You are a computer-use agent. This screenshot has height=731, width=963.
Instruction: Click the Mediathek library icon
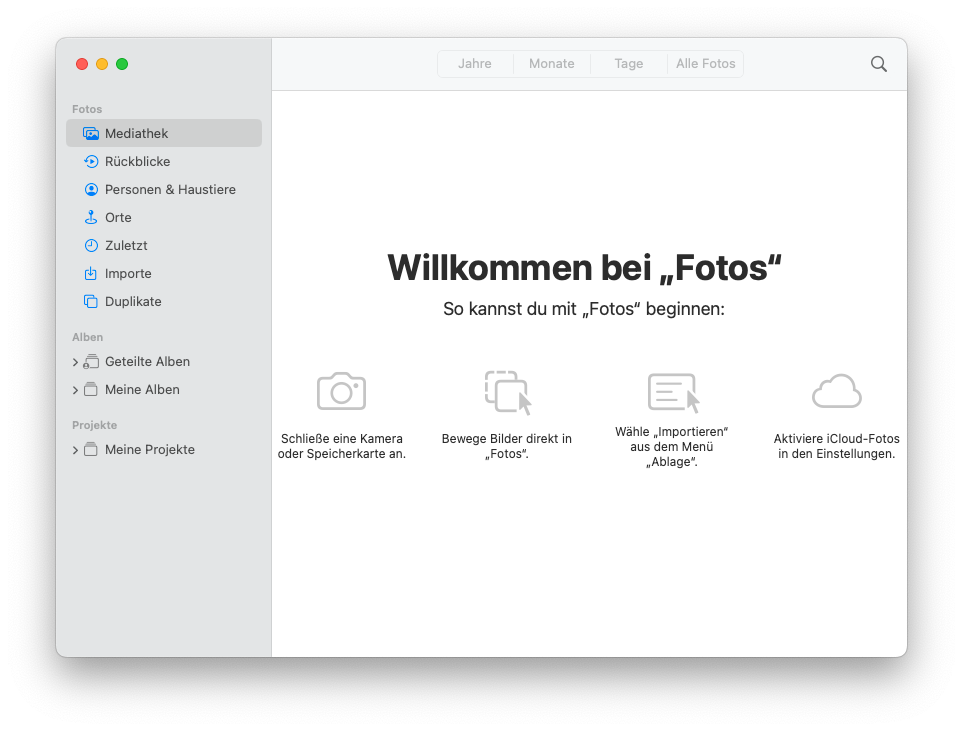point(91,133)
